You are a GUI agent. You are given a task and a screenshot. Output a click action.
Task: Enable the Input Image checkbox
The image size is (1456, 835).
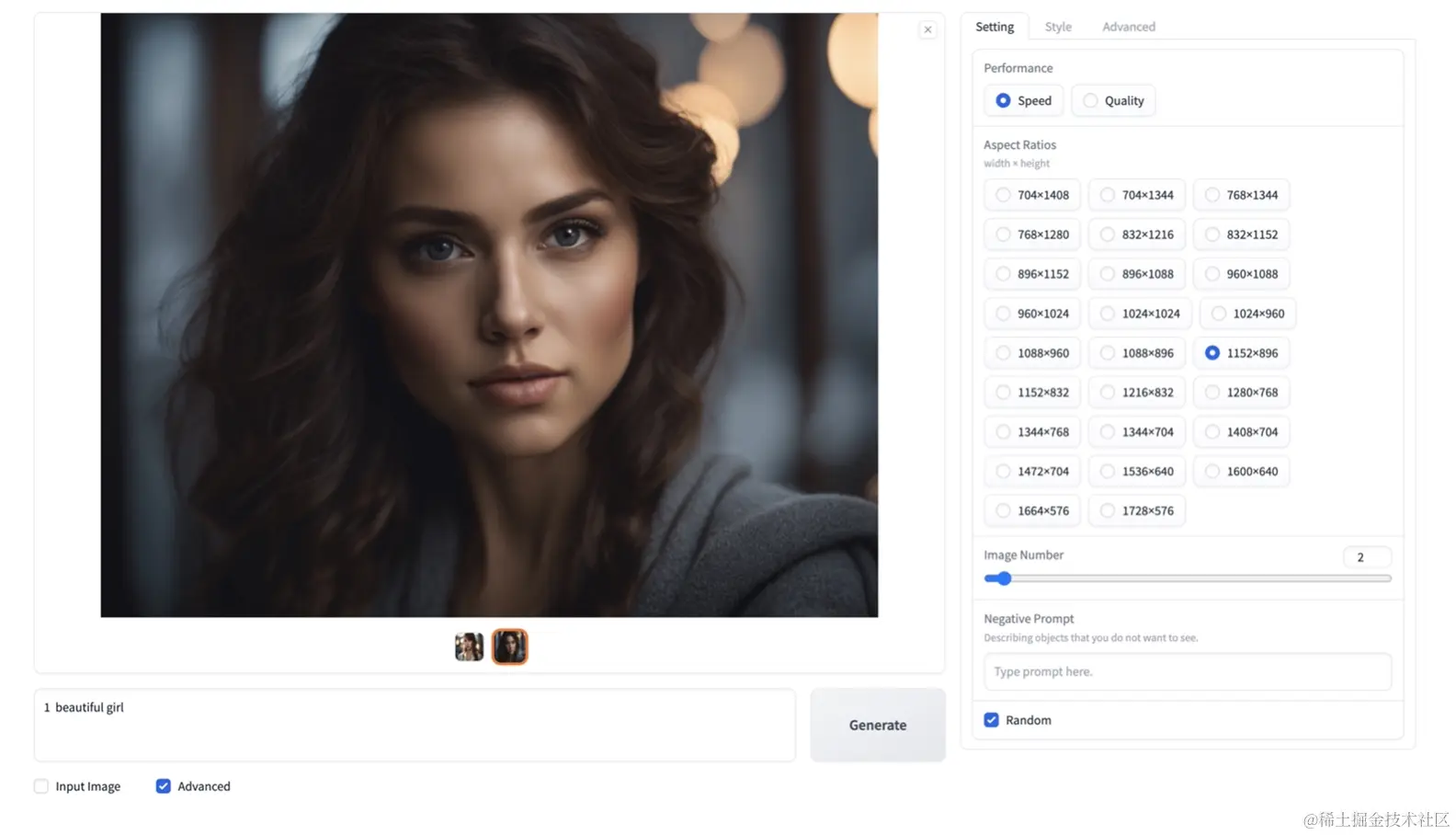pos(41,786)
